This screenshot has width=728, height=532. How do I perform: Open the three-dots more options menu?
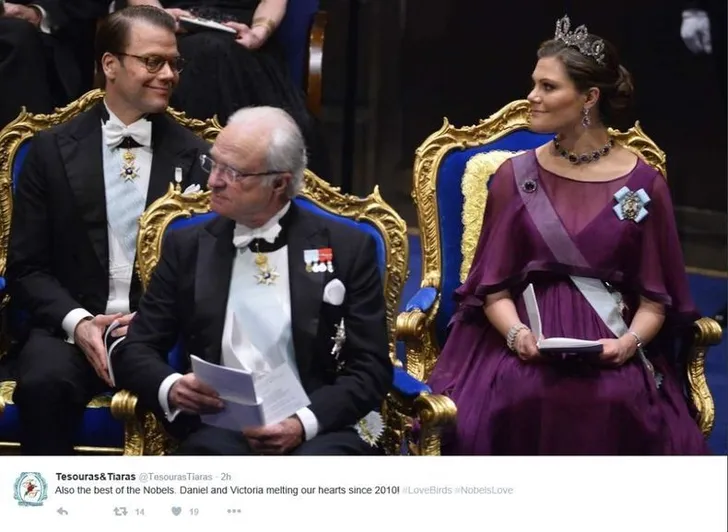tap(234, 511)
